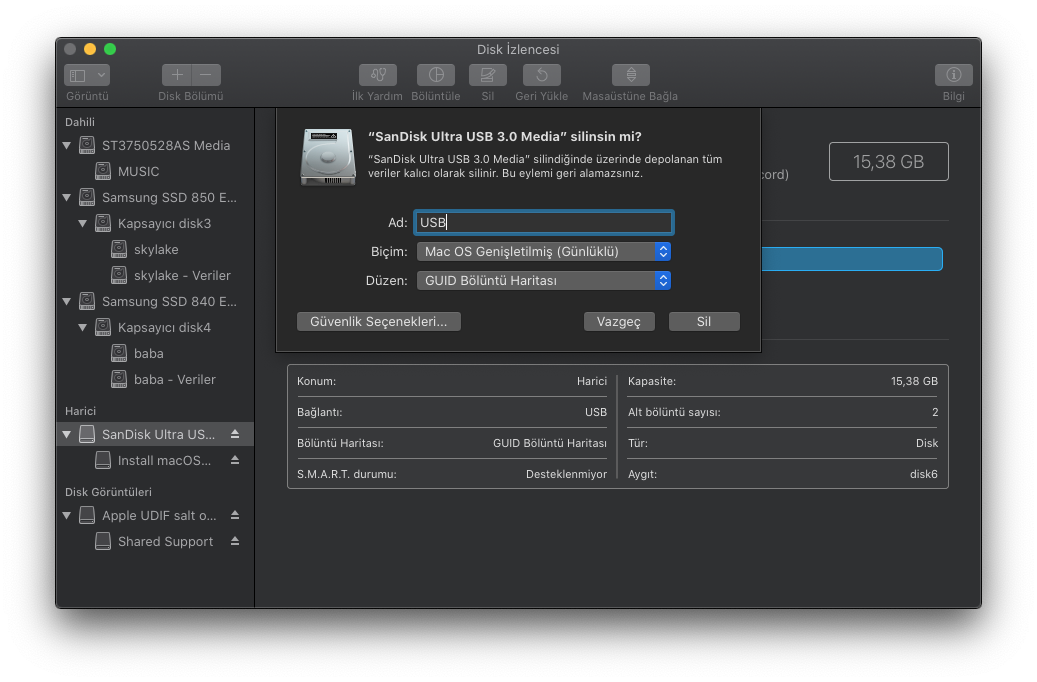This screenshot has height=682, width=1037.
Task: Select the baba - Veriler volume
Action: [174, 379]
